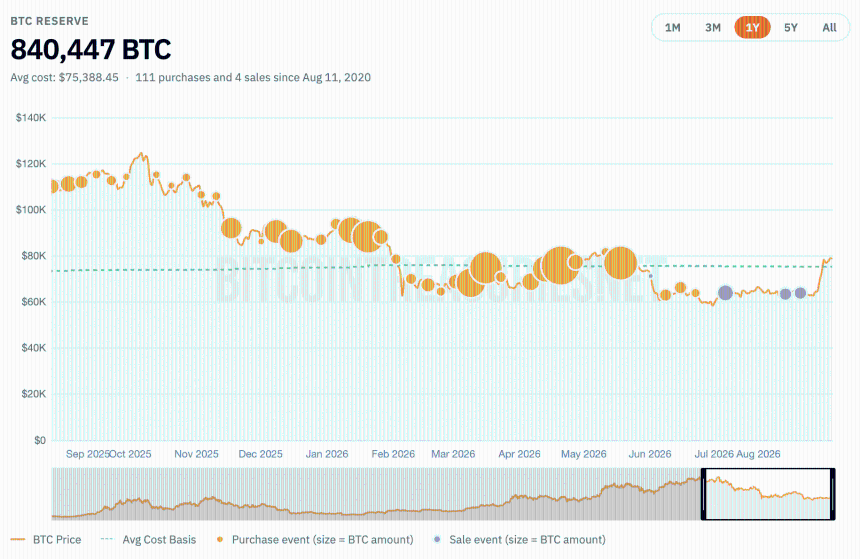
Task: Click the grey historical area of navigator
Action: coord(376,494)
